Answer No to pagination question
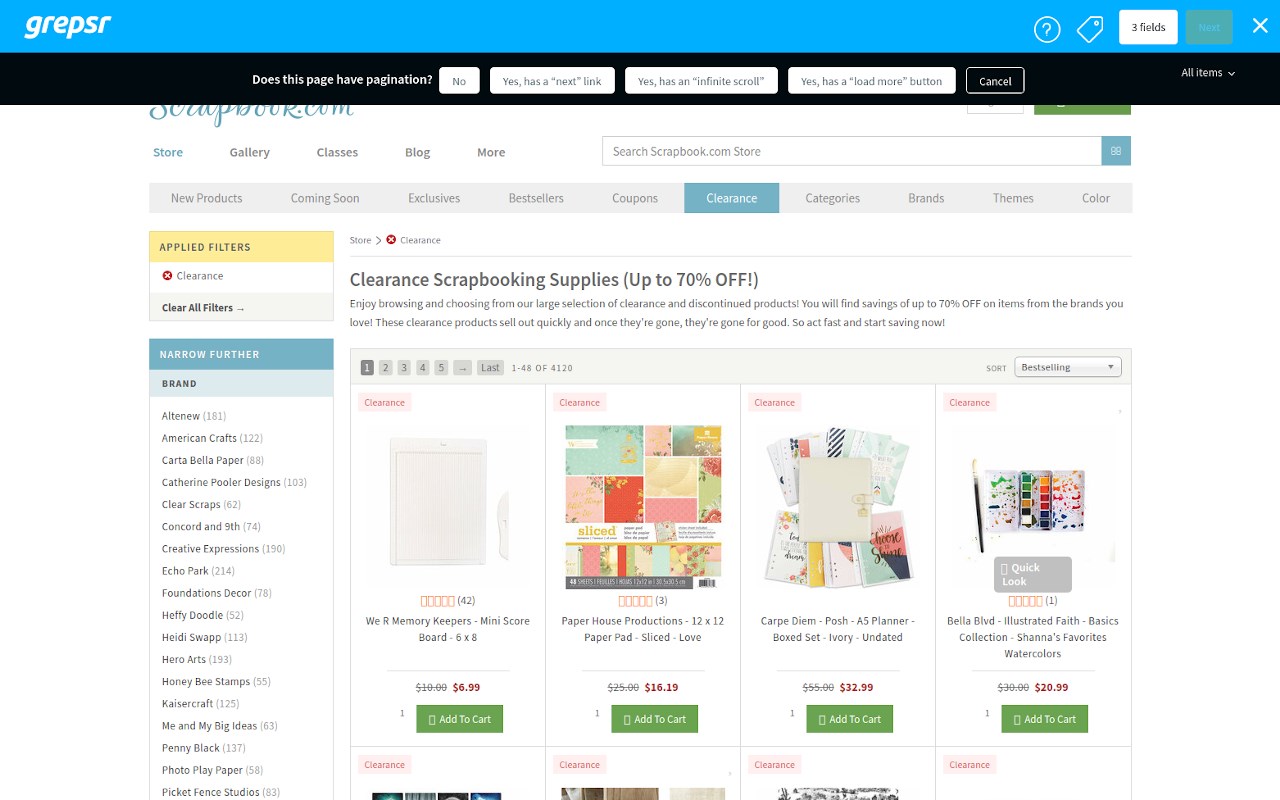 click(459, 81)
